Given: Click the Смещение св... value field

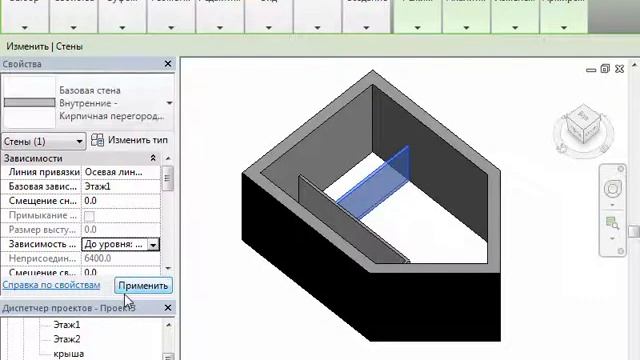Looking at the screenshot, I should point(121,272).
